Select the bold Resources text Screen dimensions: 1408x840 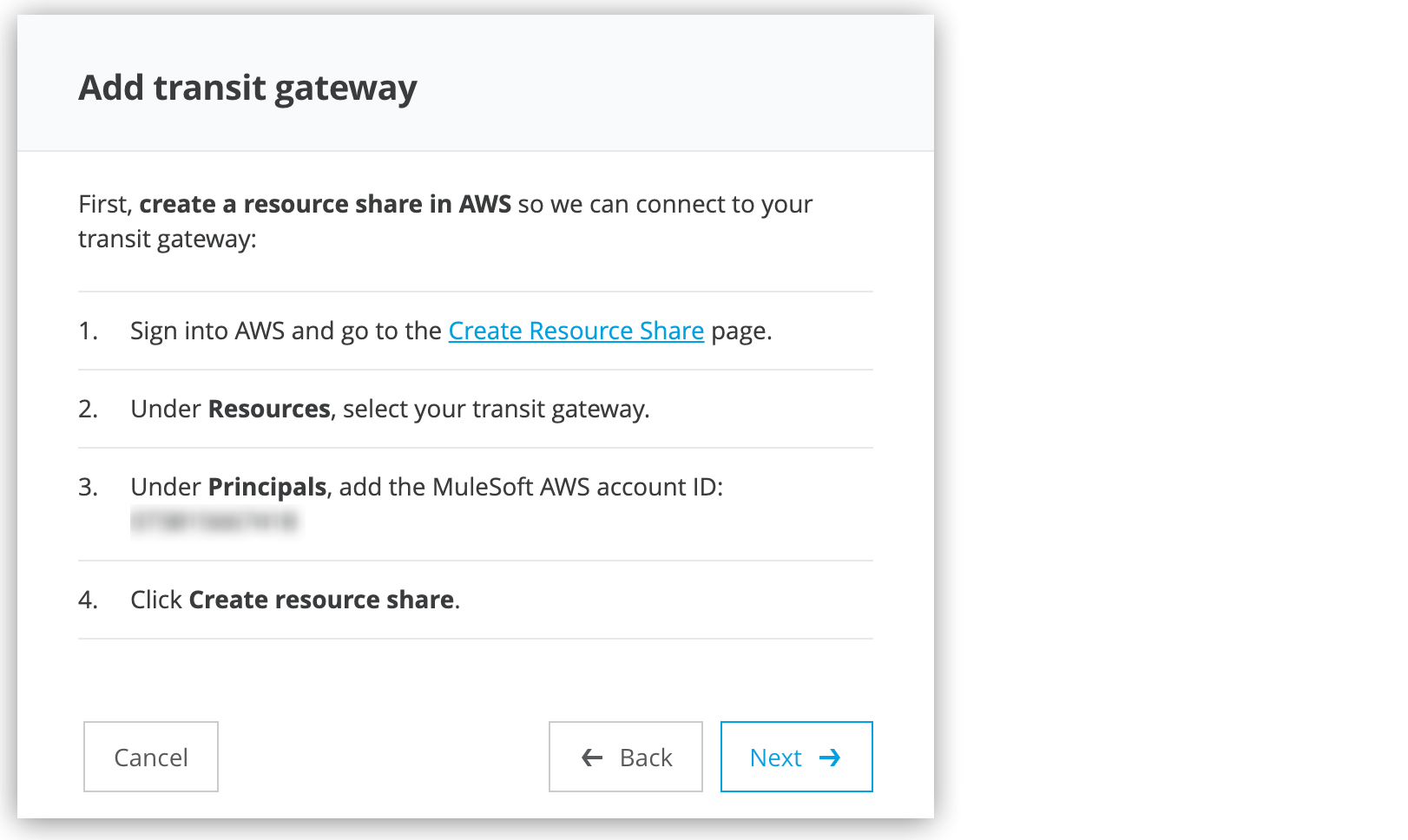point(268,408)
